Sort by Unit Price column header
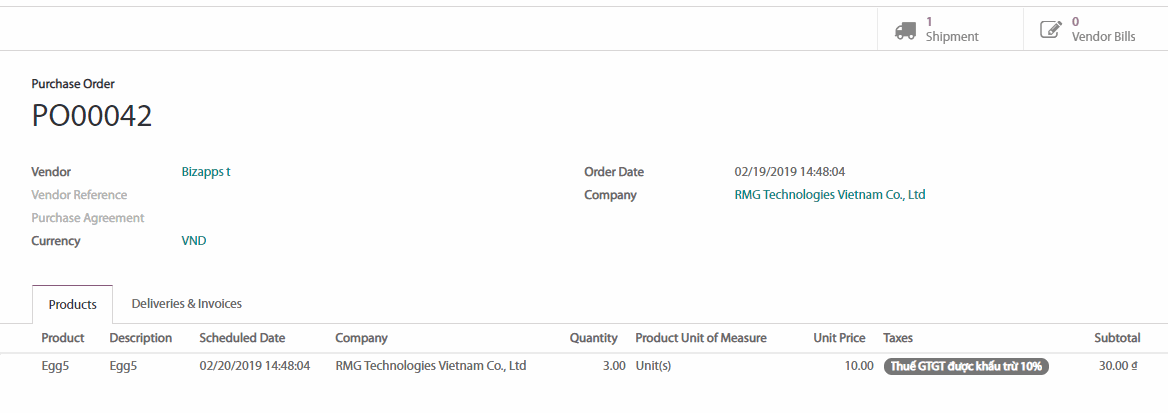The width and height of the screenshot is (1168, 413). pyautogui.click(x=839, y=338)
